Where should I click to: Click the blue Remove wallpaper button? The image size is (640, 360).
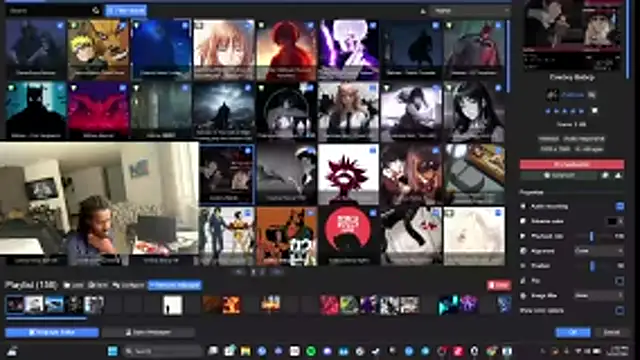(x=175, y=285)
